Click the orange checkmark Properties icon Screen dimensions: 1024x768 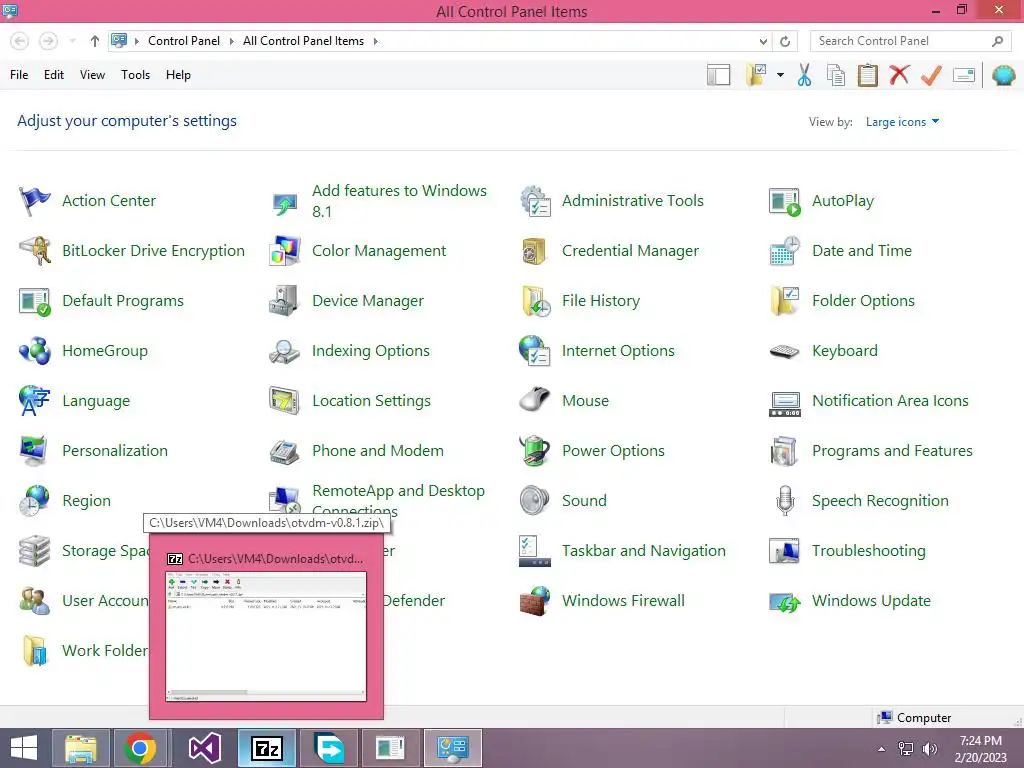click(931, 75)
